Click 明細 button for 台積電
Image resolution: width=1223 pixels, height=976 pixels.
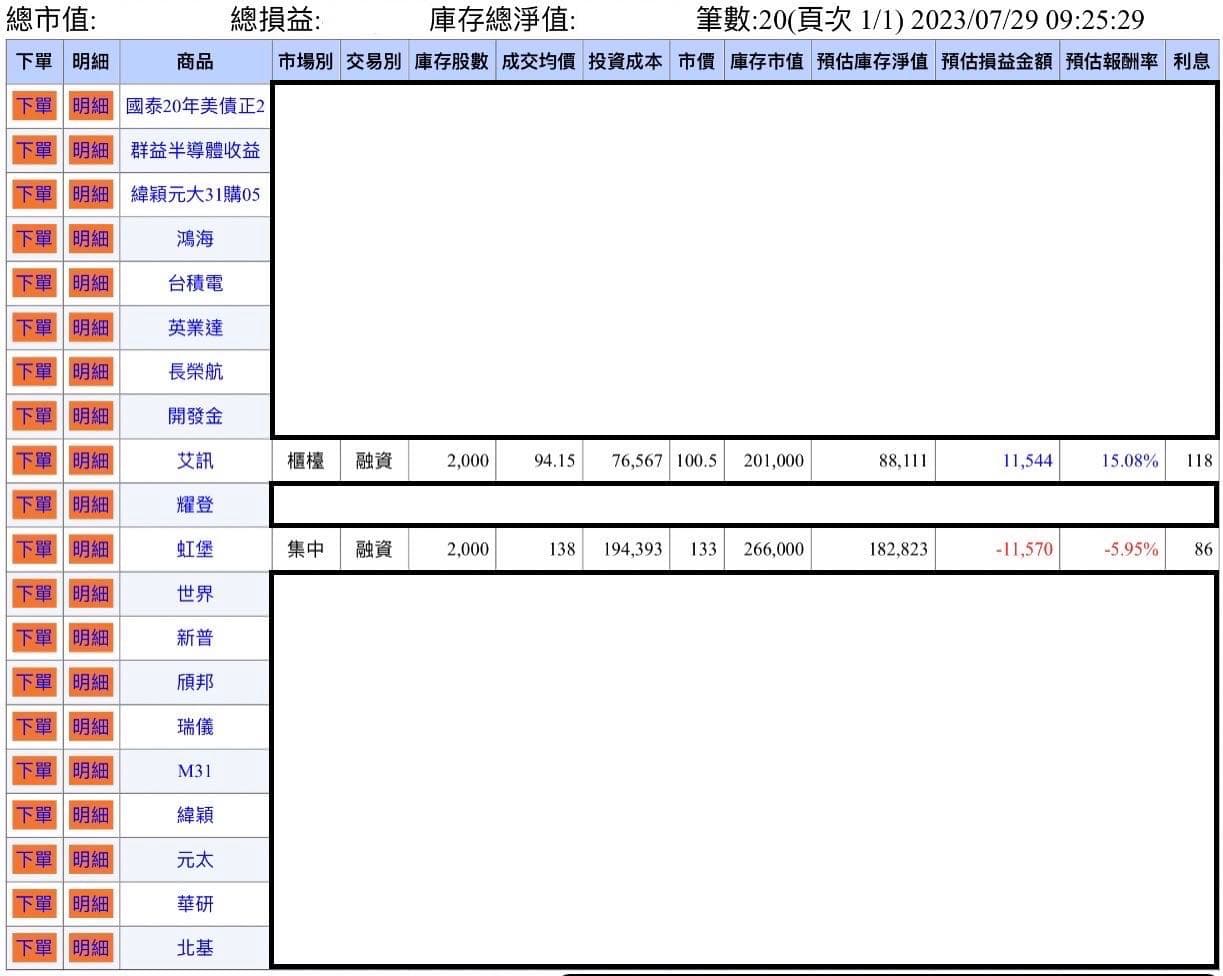pos(91,283)
